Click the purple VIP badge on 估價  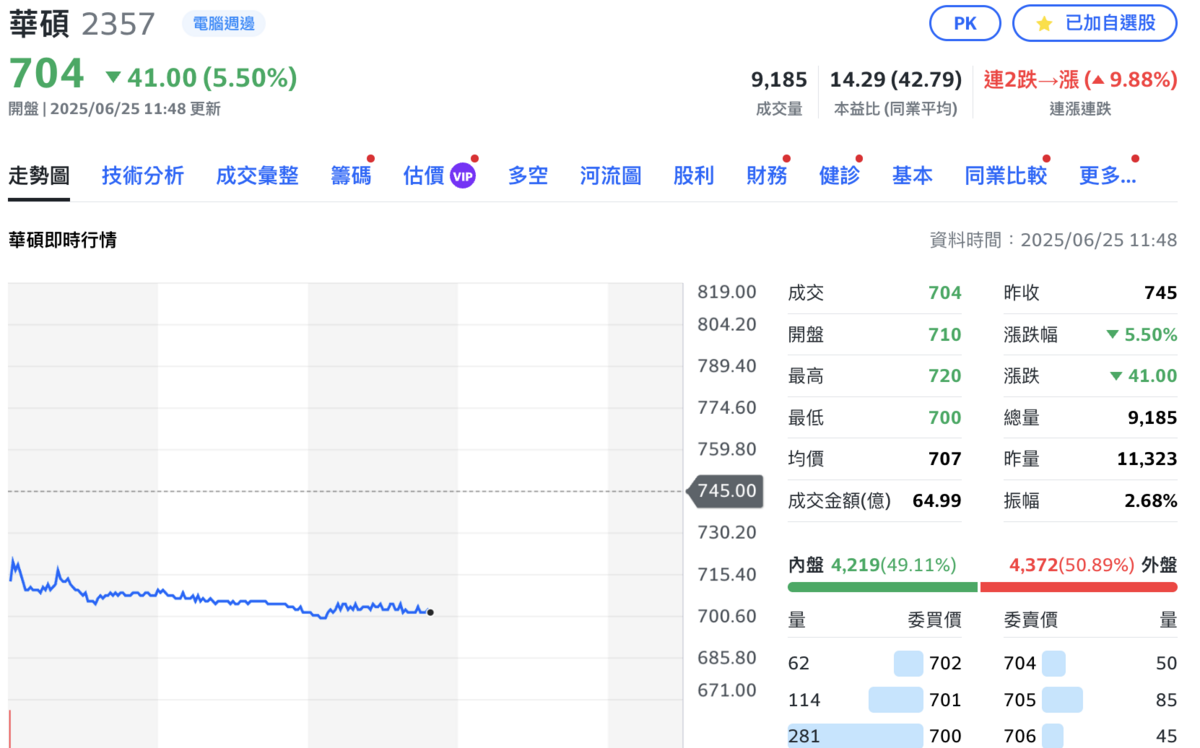pyautogui.click(x=462, y=175)
